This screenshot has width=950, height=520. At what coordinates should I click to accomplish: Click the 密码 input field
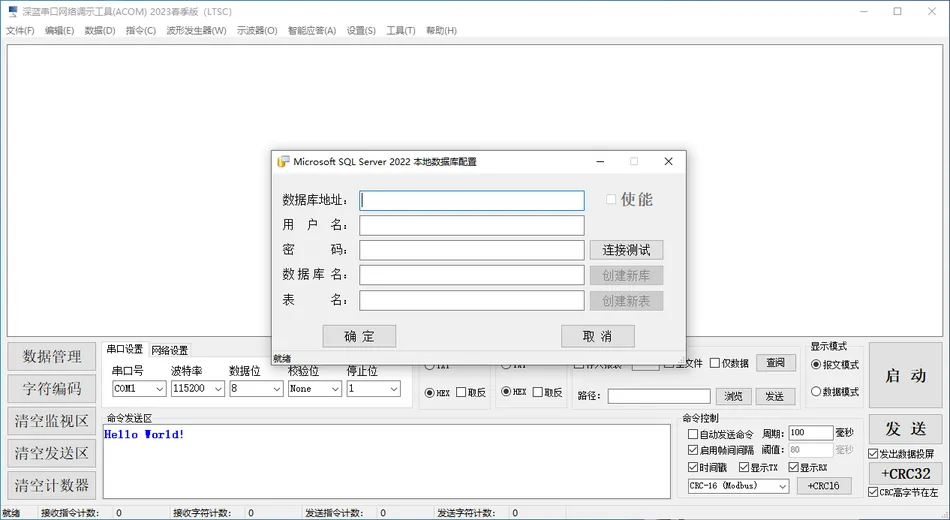472,250
